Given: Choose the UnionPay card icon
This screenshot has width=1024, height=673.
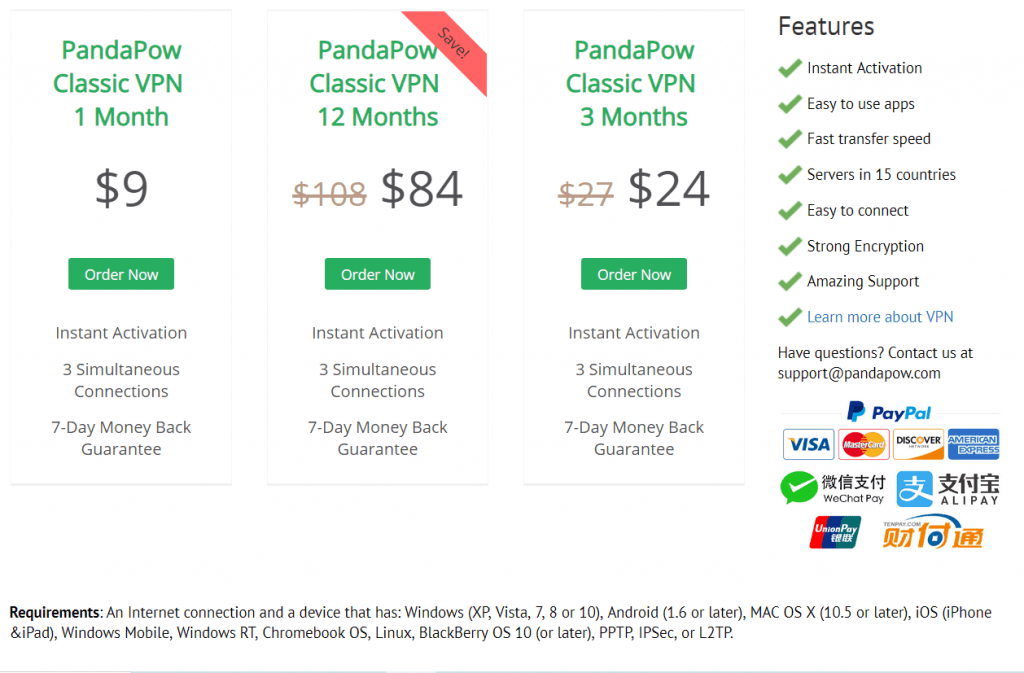Looking at the screenshot, I should [x=835, y=532].
